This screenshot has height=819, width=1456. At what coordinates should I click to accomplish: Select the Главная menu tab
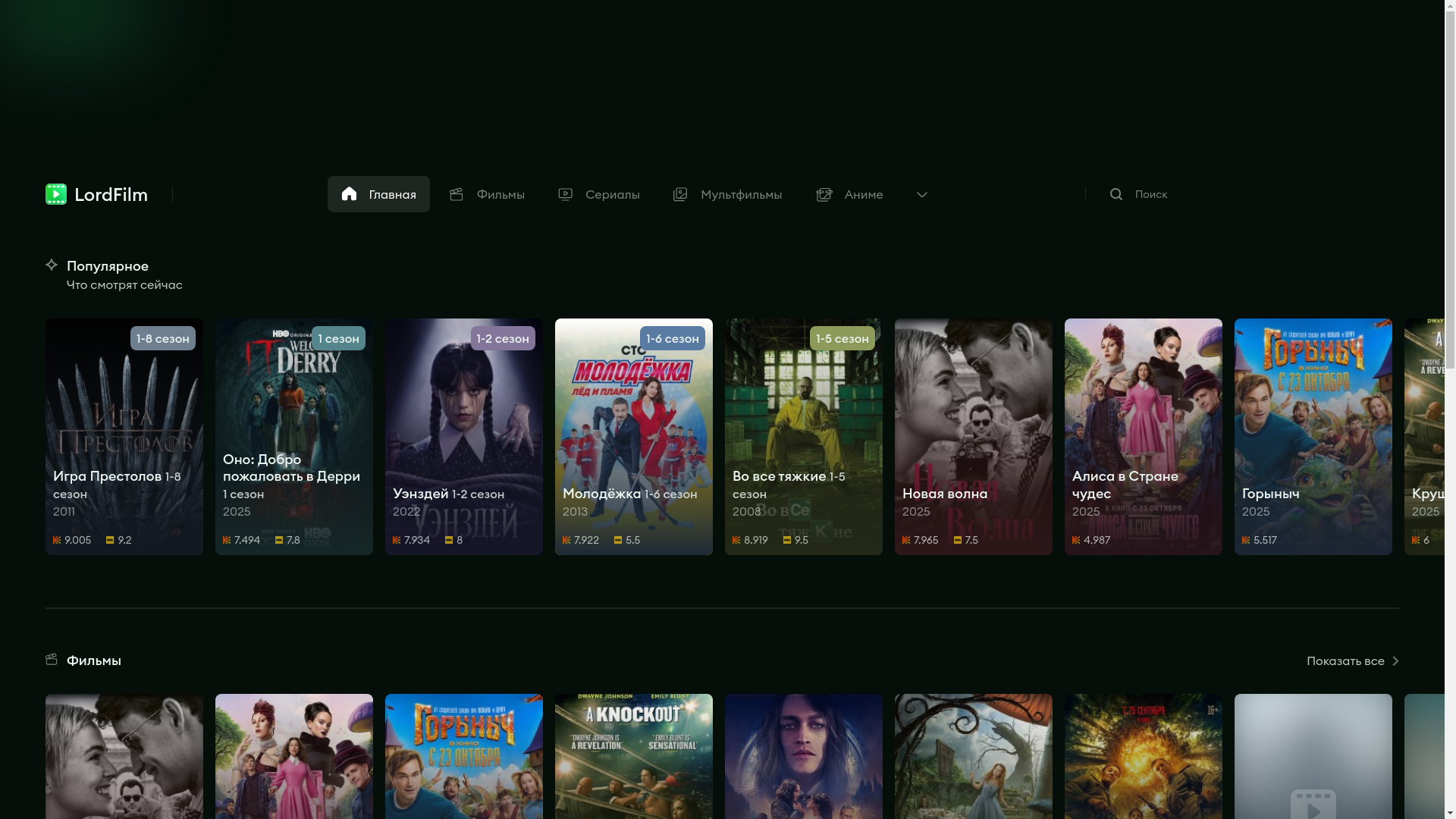coord(378,194)
